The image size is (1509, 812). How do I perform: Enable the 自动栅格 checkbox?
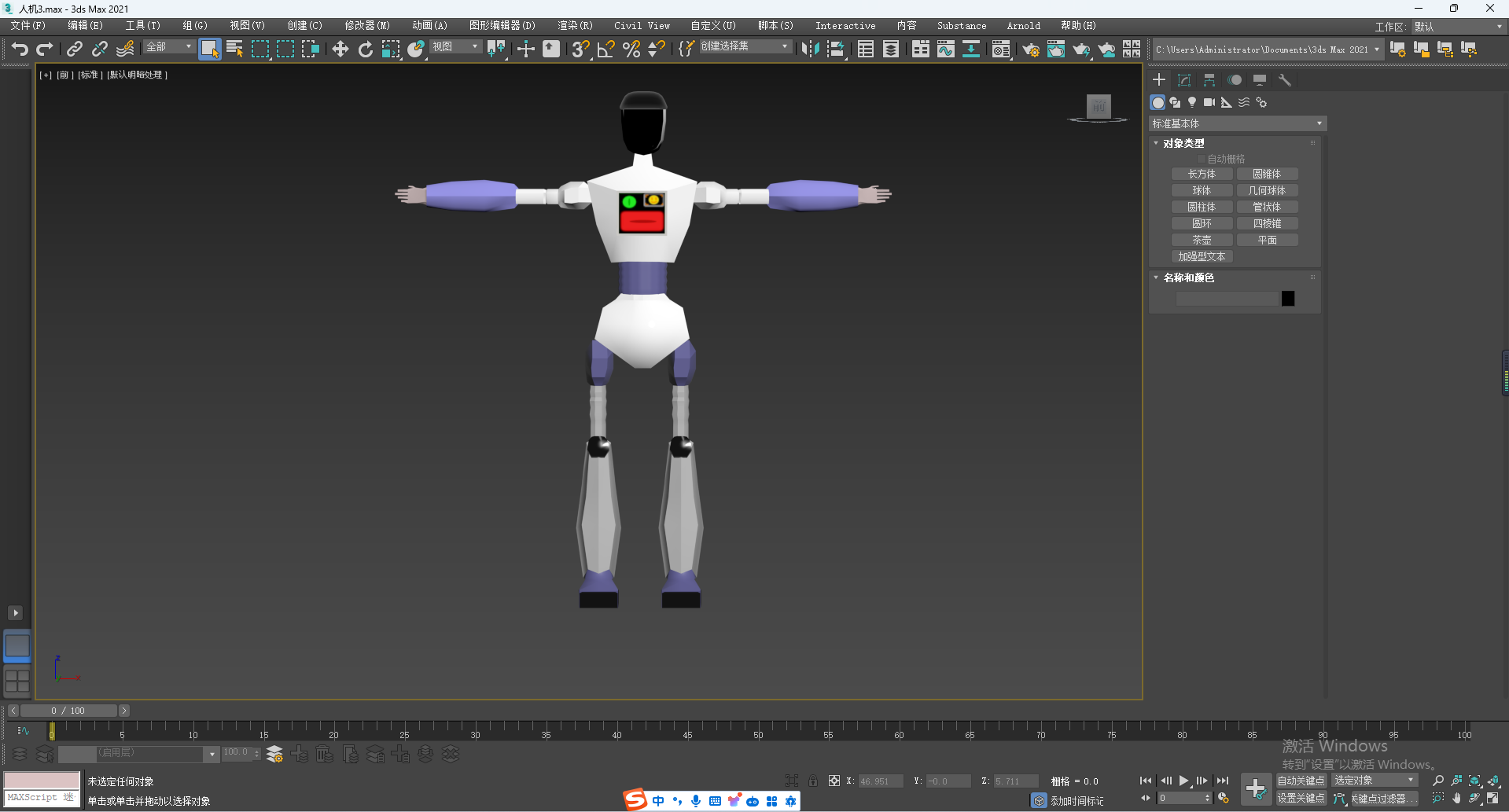pyautogui.click(x=1202, y=160)
